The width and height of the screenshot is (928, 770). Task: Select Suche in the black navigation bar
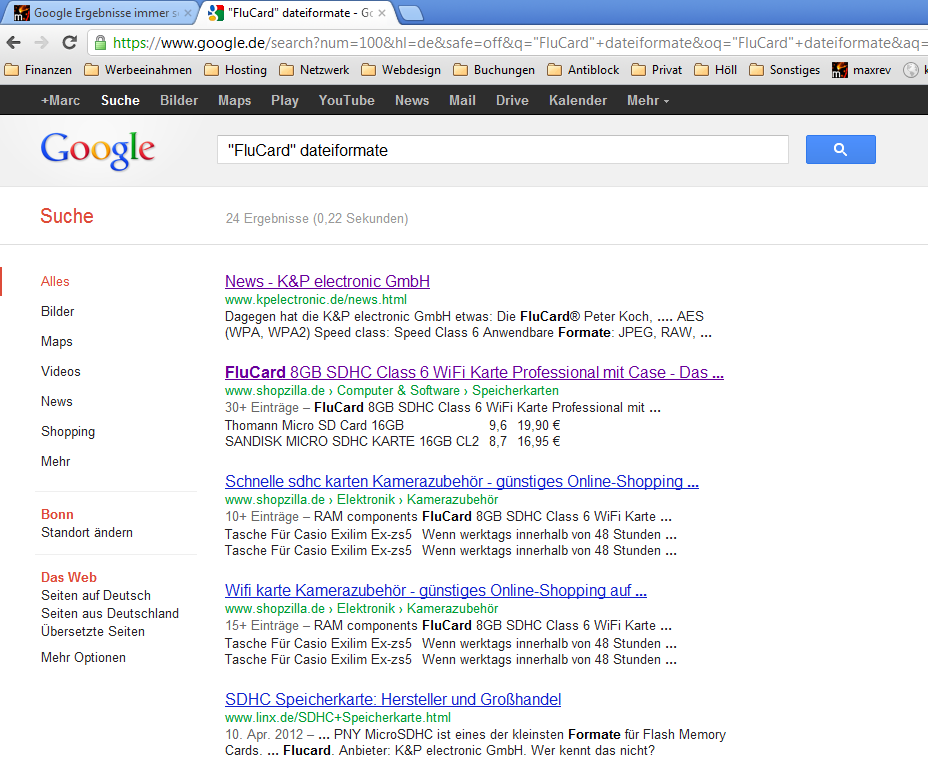click(x=120, y=101)
